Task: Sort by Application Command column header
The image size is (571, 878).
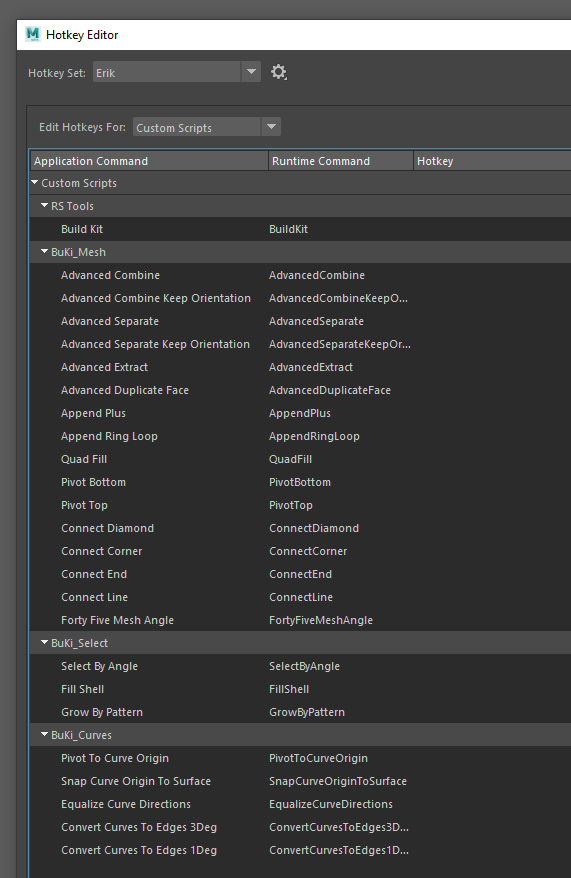Action: click(149, 161)
